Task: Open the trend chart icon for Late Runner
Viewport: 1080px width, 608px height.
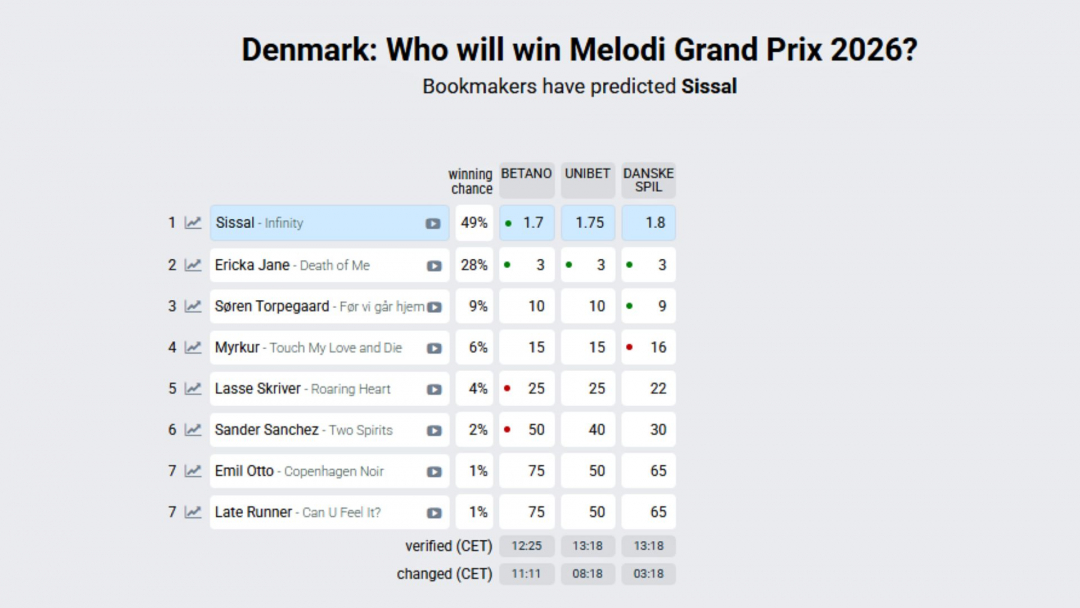Action: 193,512
